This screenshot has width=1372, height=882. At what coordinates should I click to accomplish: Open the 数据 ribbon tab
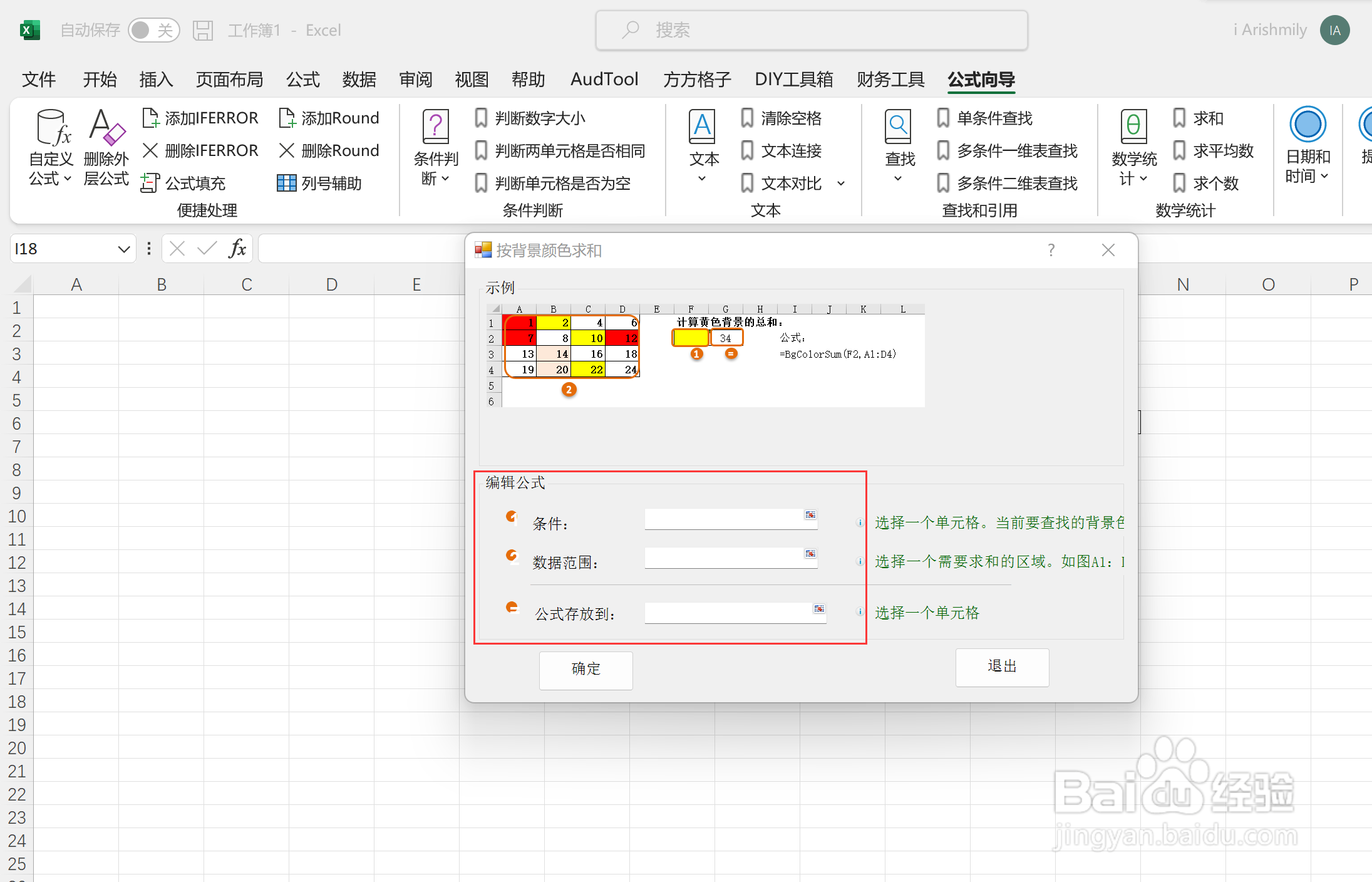click(359, 80)
